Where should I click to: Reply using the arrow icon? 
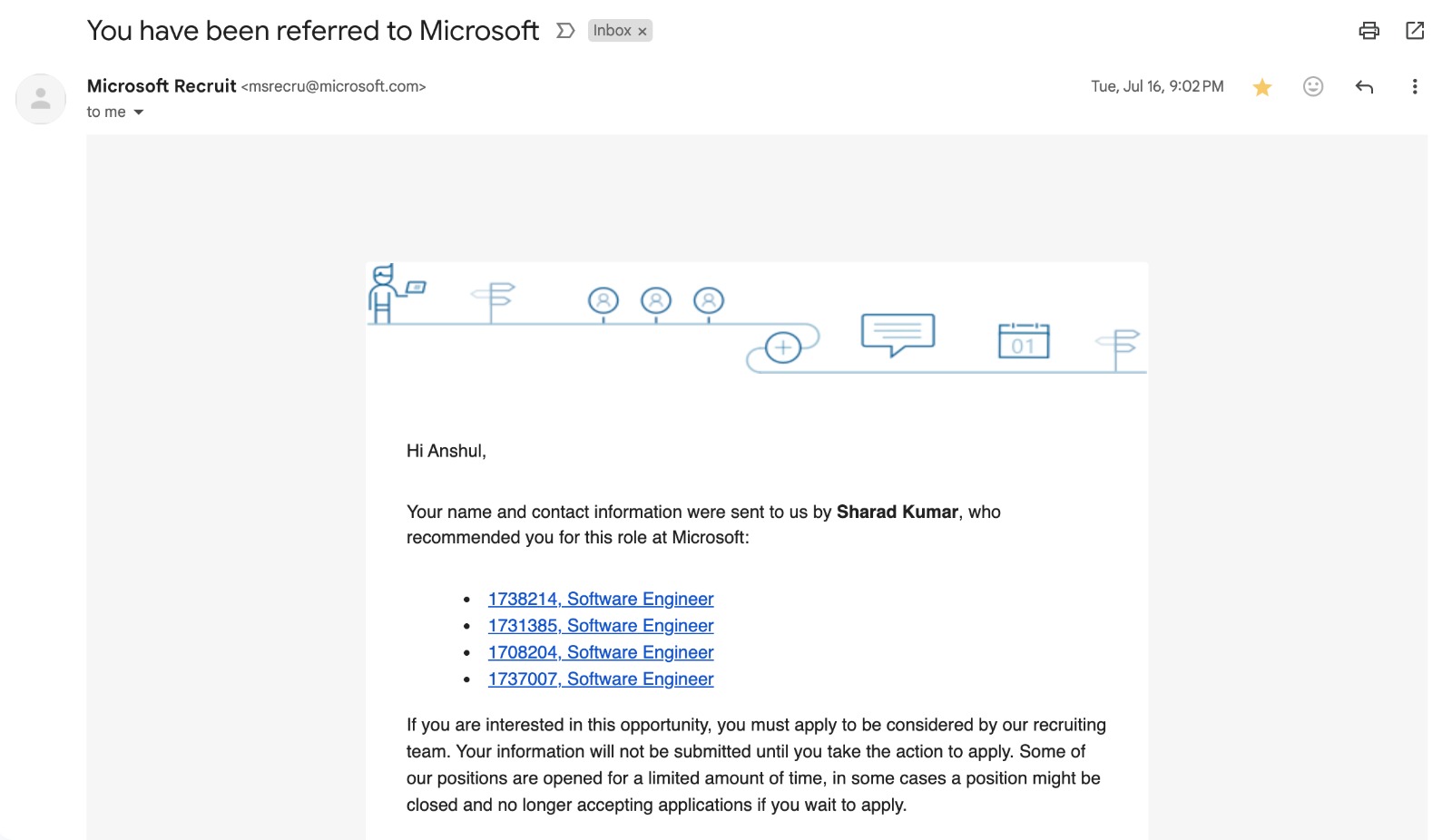tap(1364, 87)
